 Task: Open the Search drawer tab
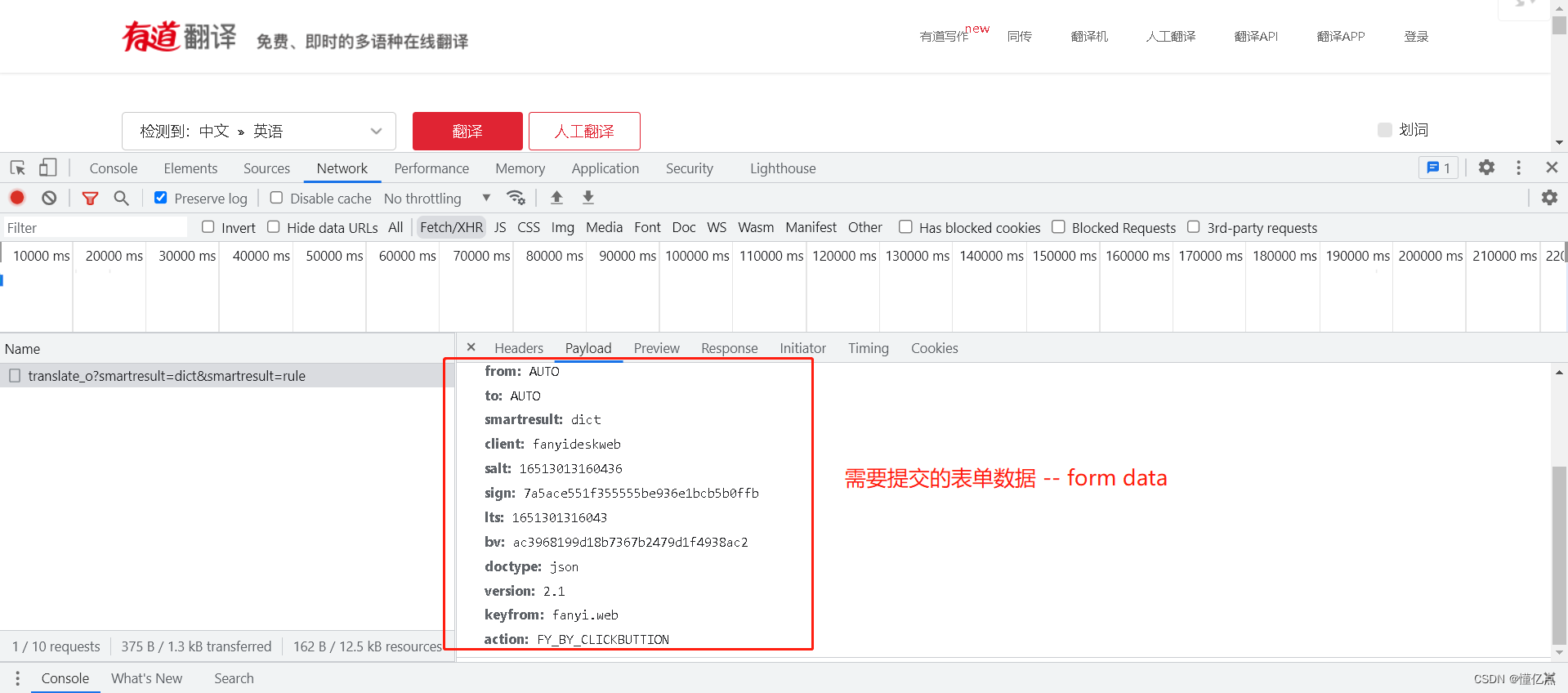click(x=234, y=678)
